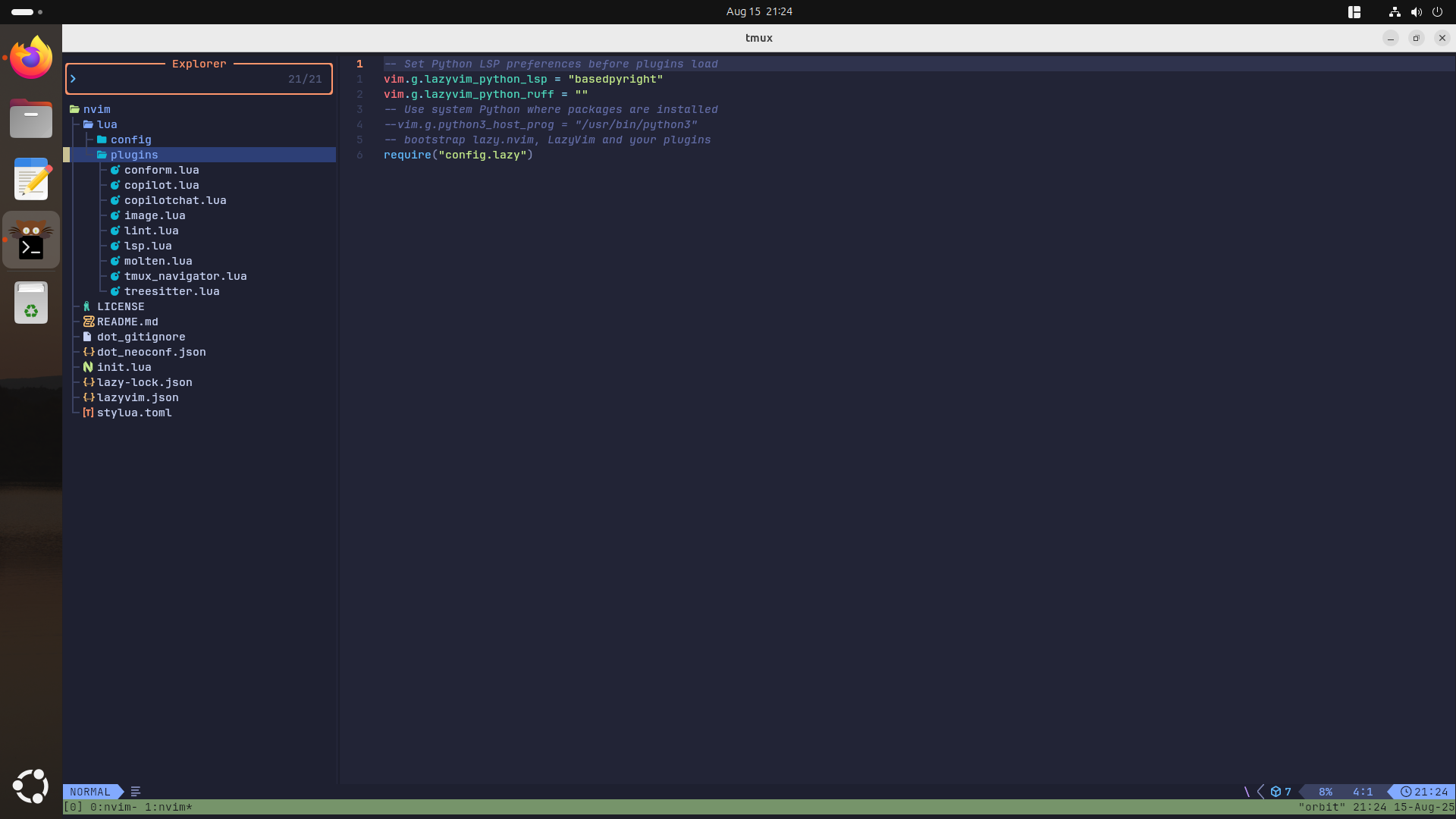Viewport: 1456px width, 819px height.
Task: Click the package icon in the statusline
Action: (x=1276, y=792)
